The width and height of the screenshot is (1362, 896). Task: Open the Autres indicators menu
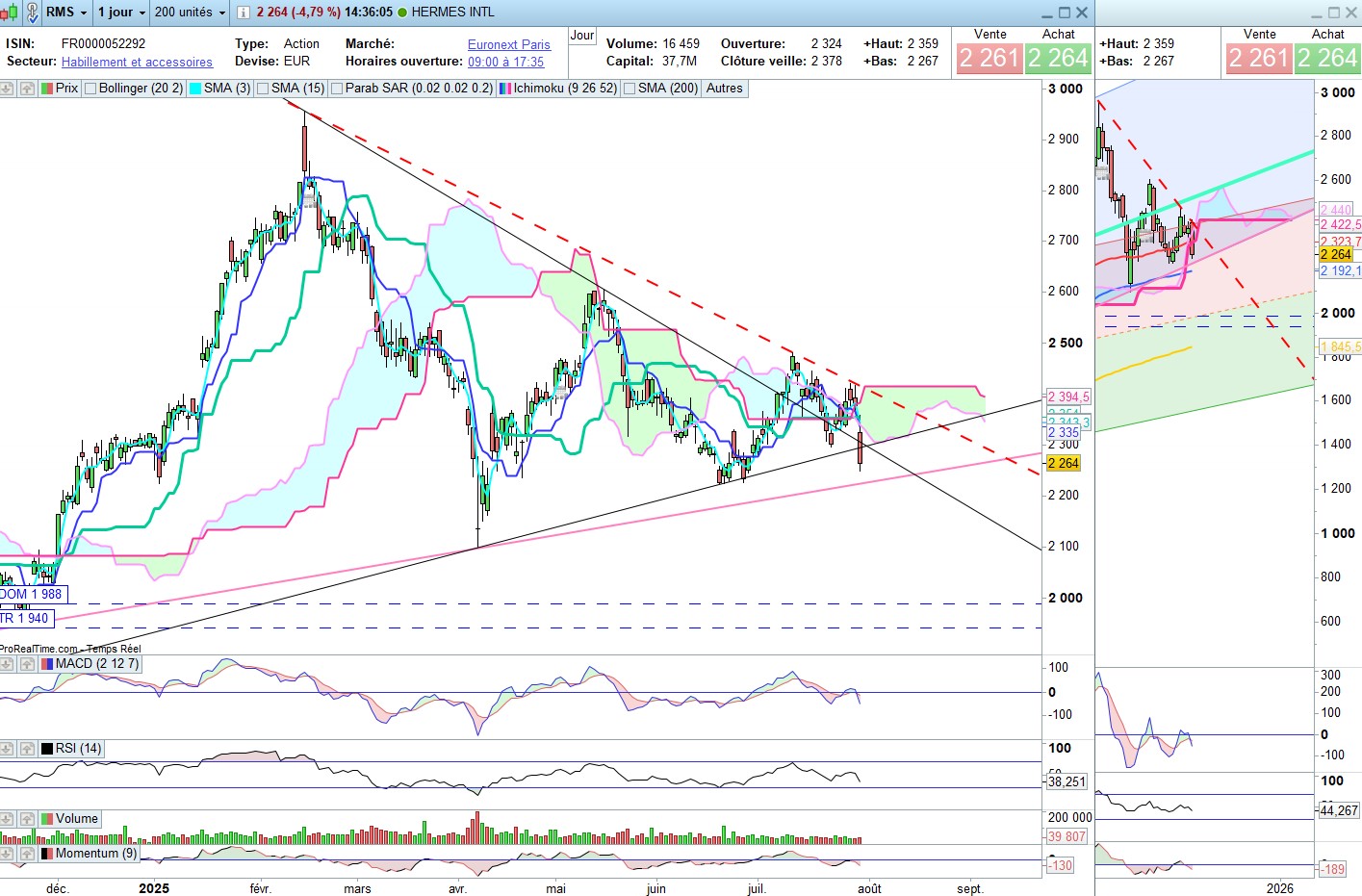click(724, 89)
